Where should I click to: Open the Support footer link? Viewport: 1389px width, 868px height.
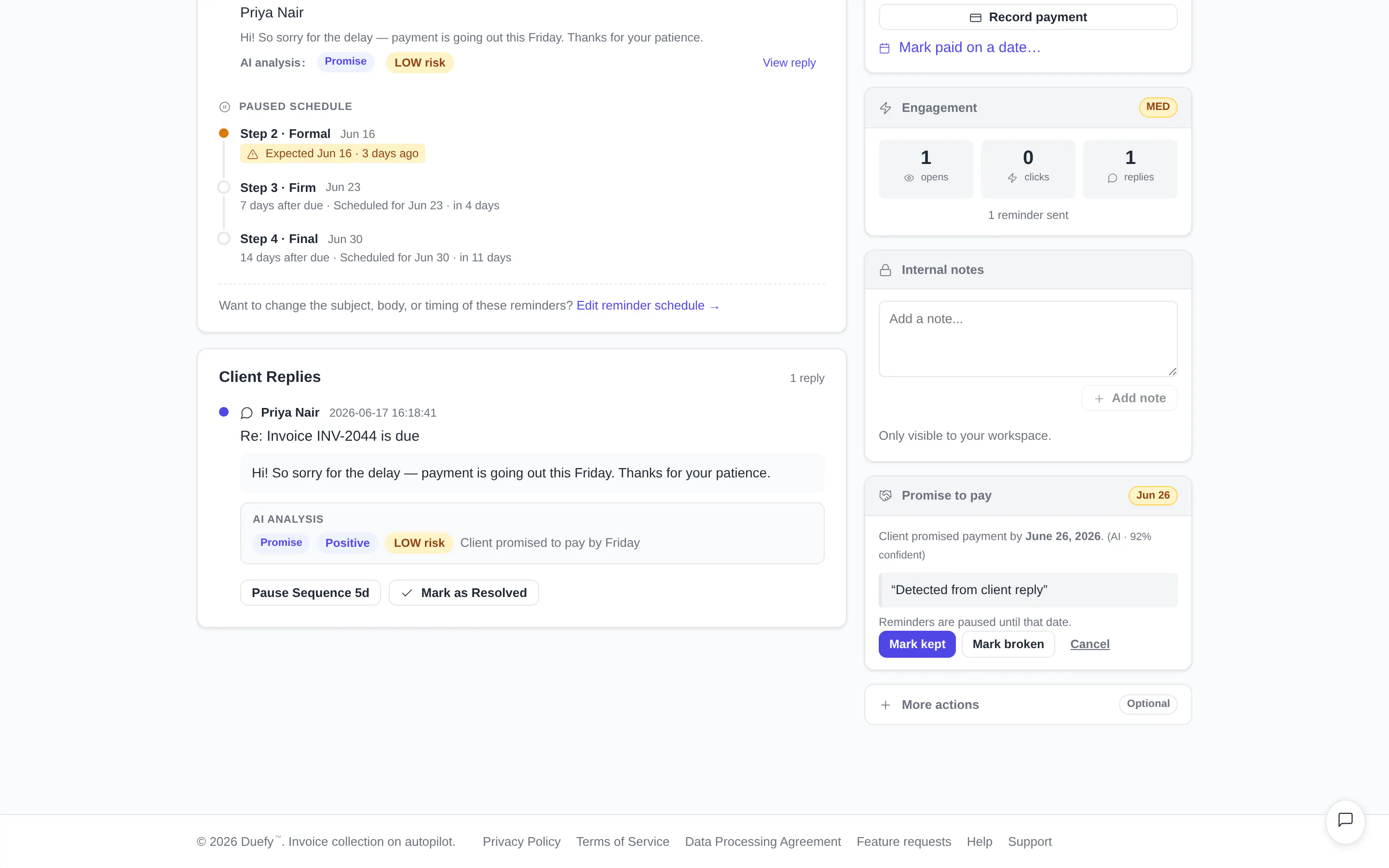[x=1030, y=841]
